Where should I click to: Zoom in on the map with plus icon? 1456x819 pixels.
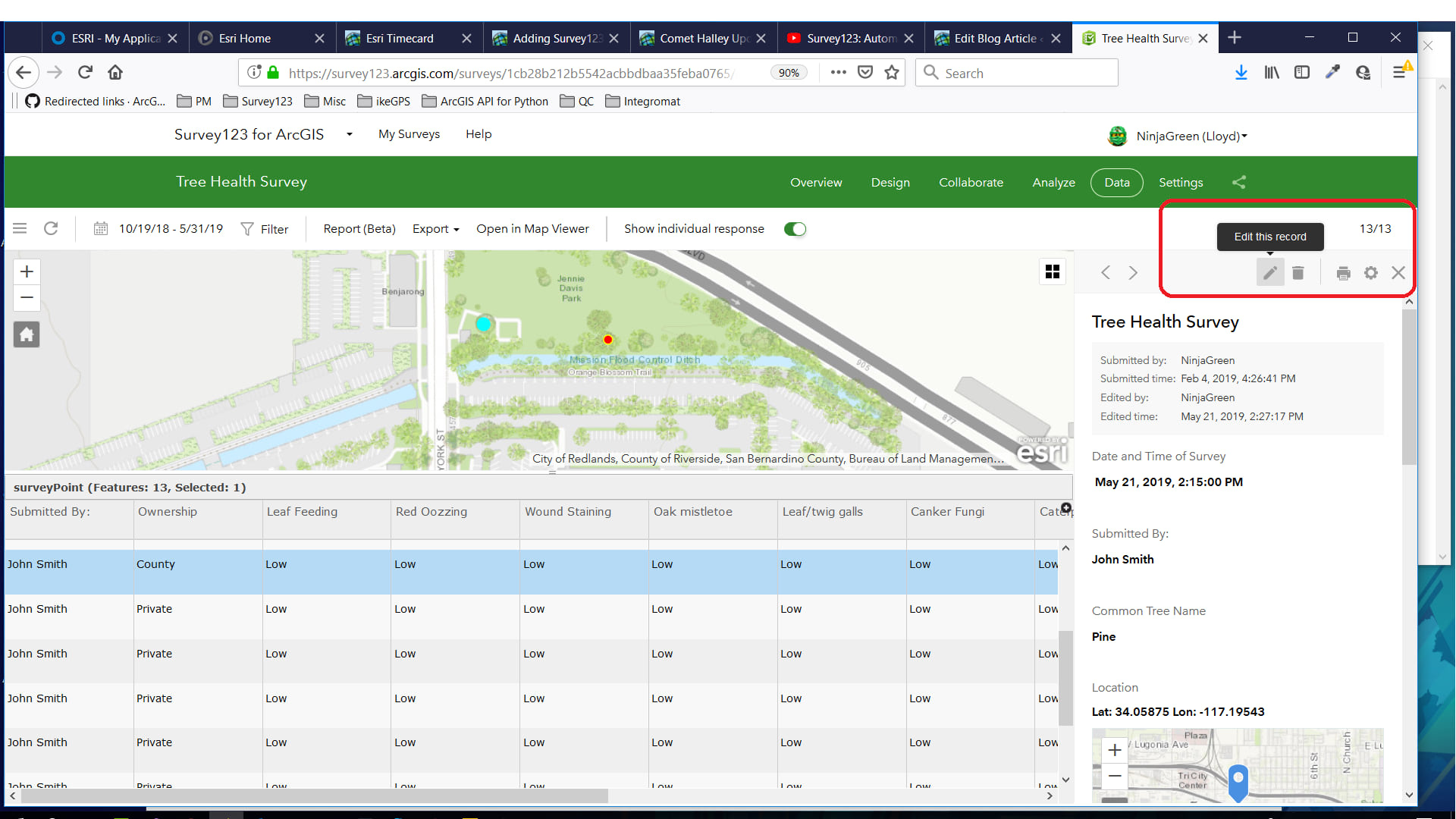[x=27, y=271]
